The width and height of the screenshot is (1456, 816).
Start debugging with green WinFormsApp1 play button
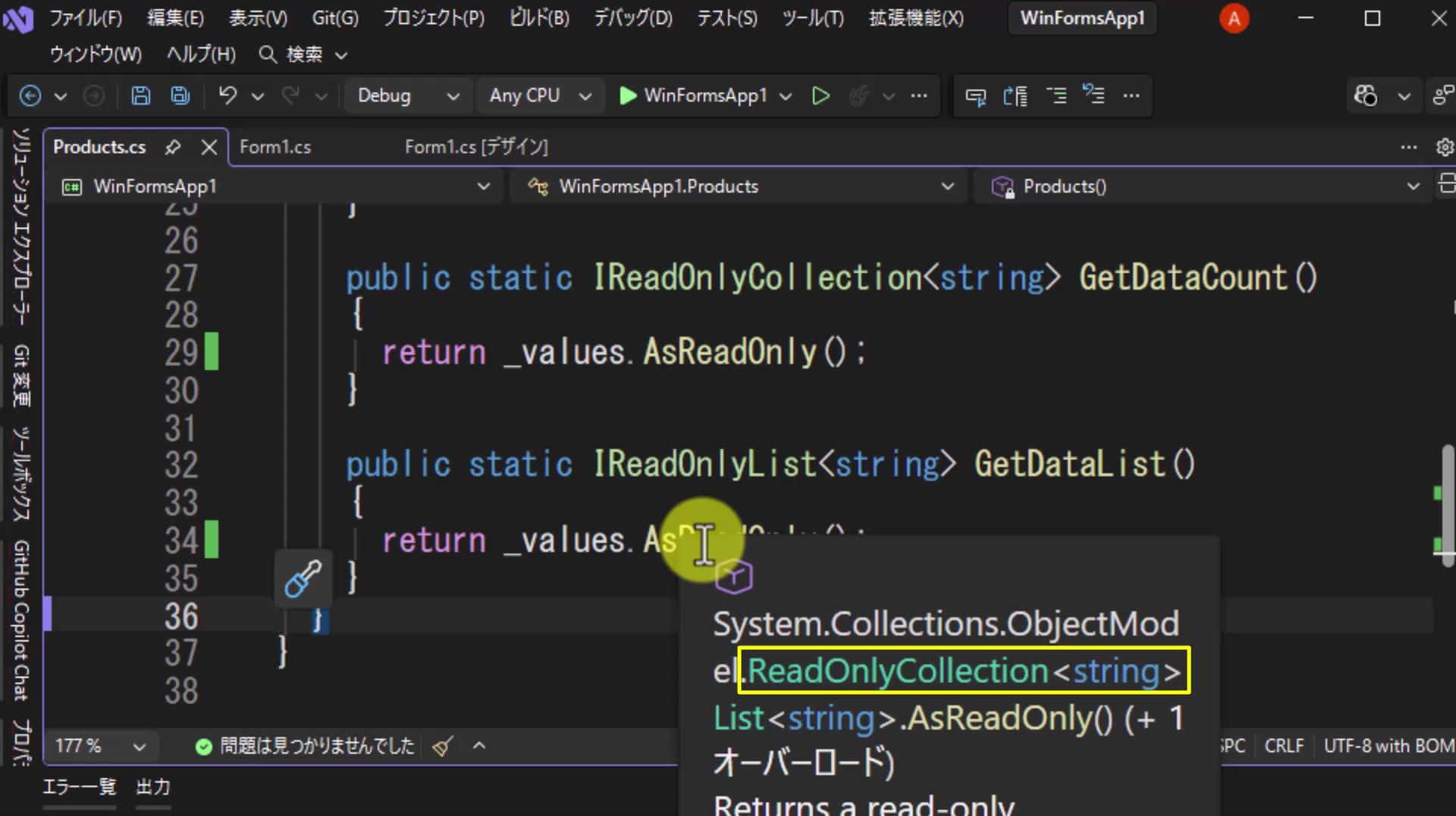(693, 96)
